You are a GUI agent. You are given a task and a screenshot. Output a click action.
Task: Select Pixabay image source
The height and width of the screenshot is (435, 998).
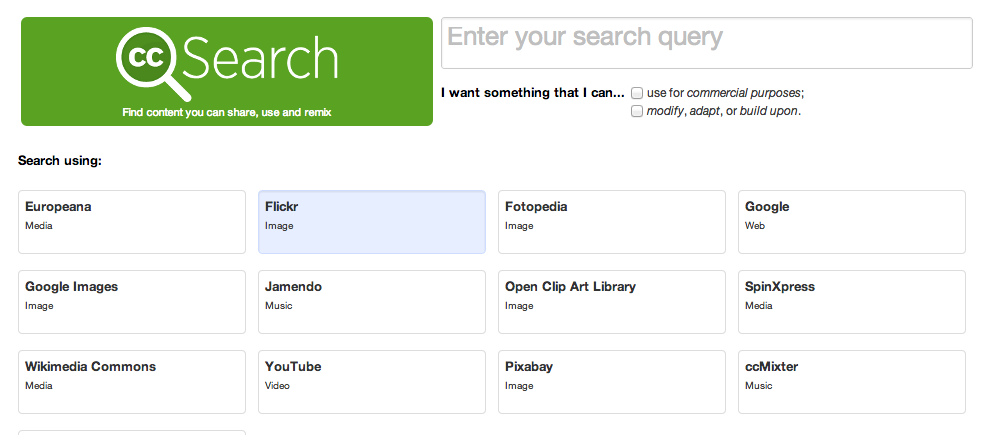pyautogui.click(x=612, y=382)
